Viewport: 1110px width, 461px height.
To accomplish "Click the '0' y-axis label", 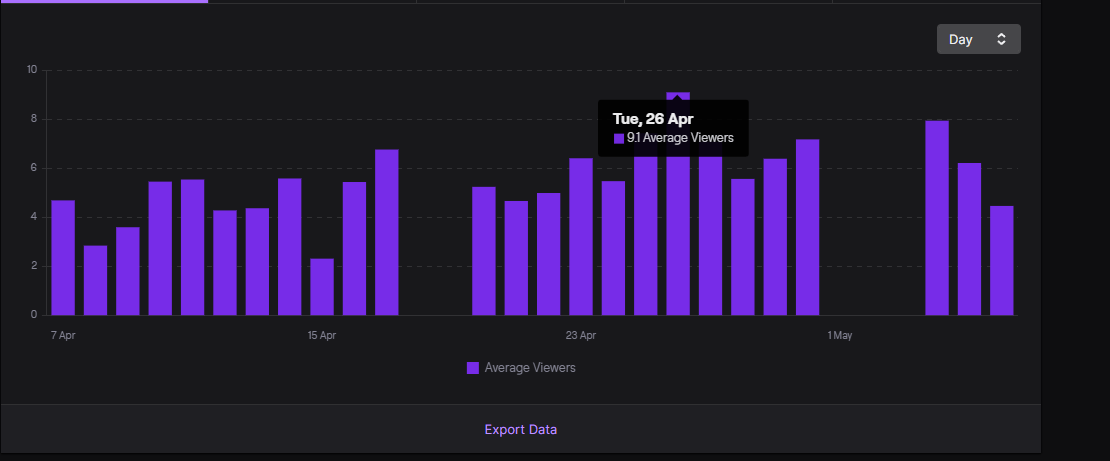I will pos(34,315).
